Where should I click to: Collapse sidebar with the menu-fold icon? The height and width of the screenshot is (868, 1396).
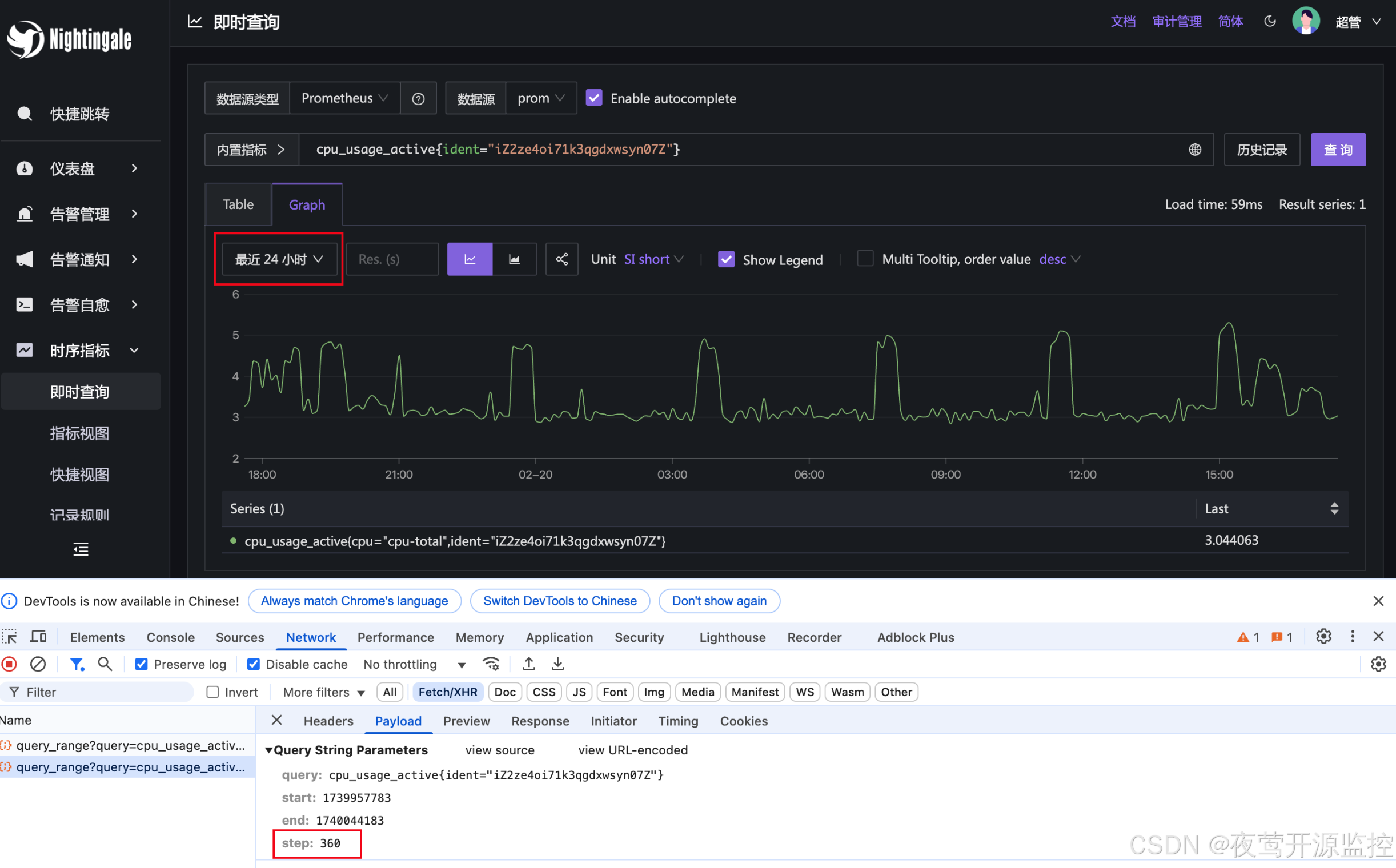(x=81, y=549)
